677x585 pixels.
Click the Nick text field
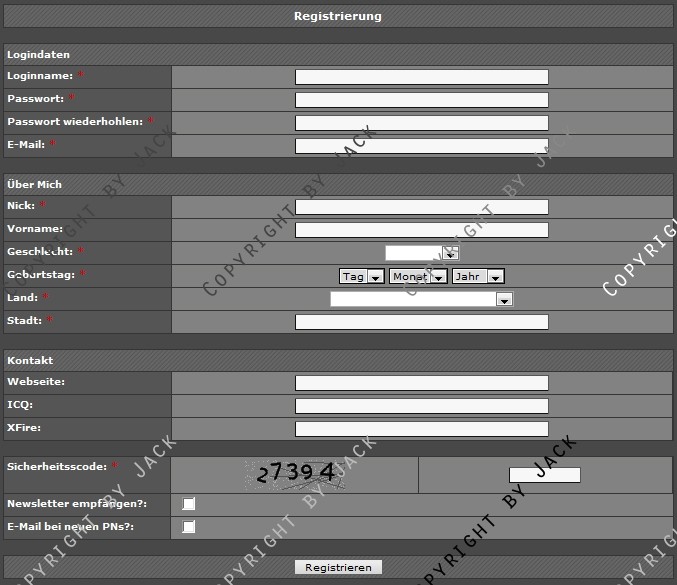point(421,207)
